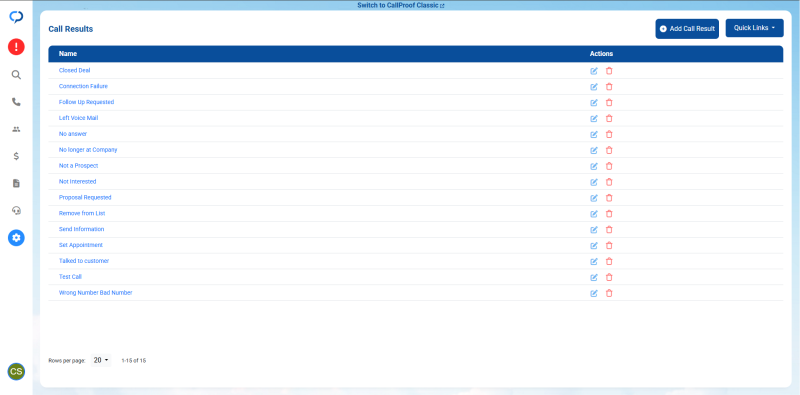Edit the No longer at Company result
Image resolution: width=800 pixels, height=395 pixels.
[594, 150]
